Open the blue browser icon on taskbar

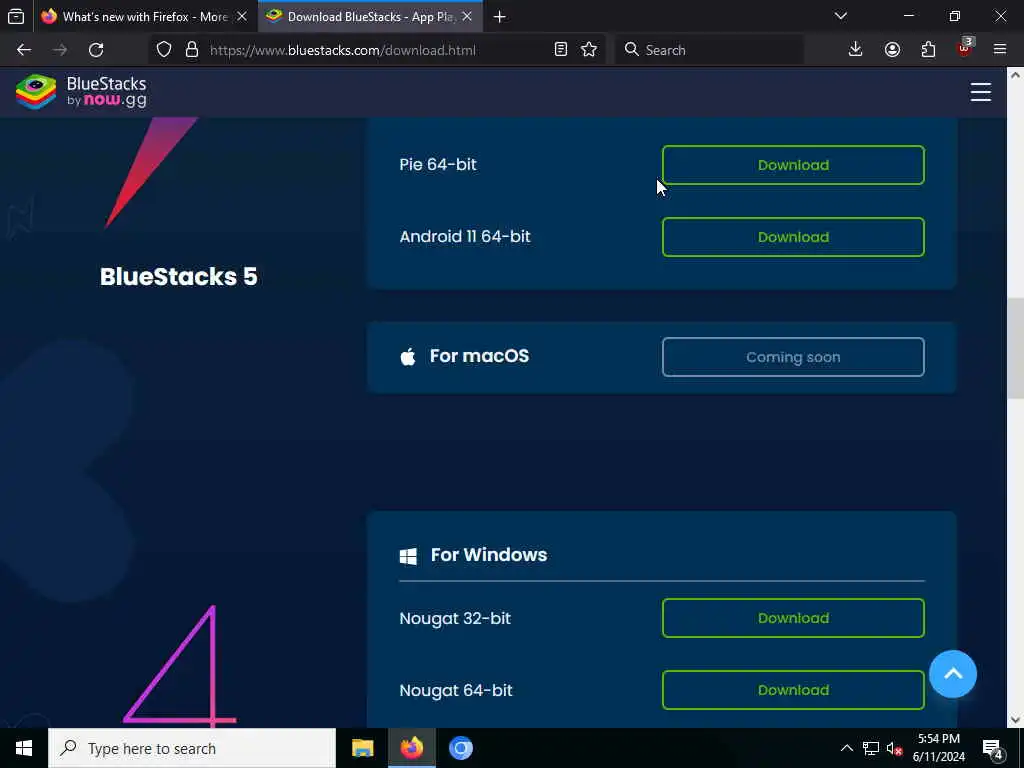click(x=460, y=748)
